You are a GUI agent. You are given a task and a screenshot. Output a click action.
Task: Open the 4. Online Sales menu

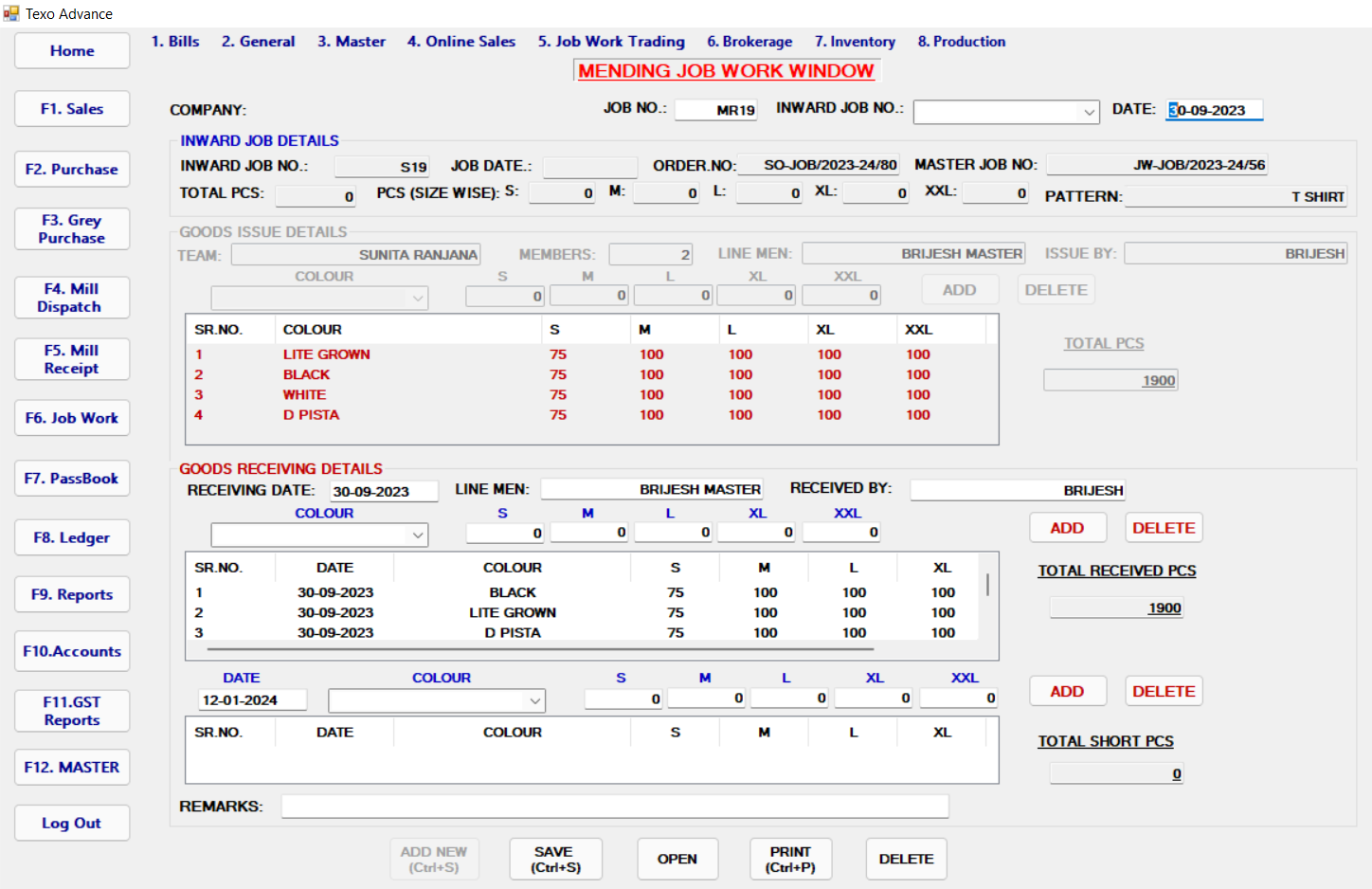461,42
